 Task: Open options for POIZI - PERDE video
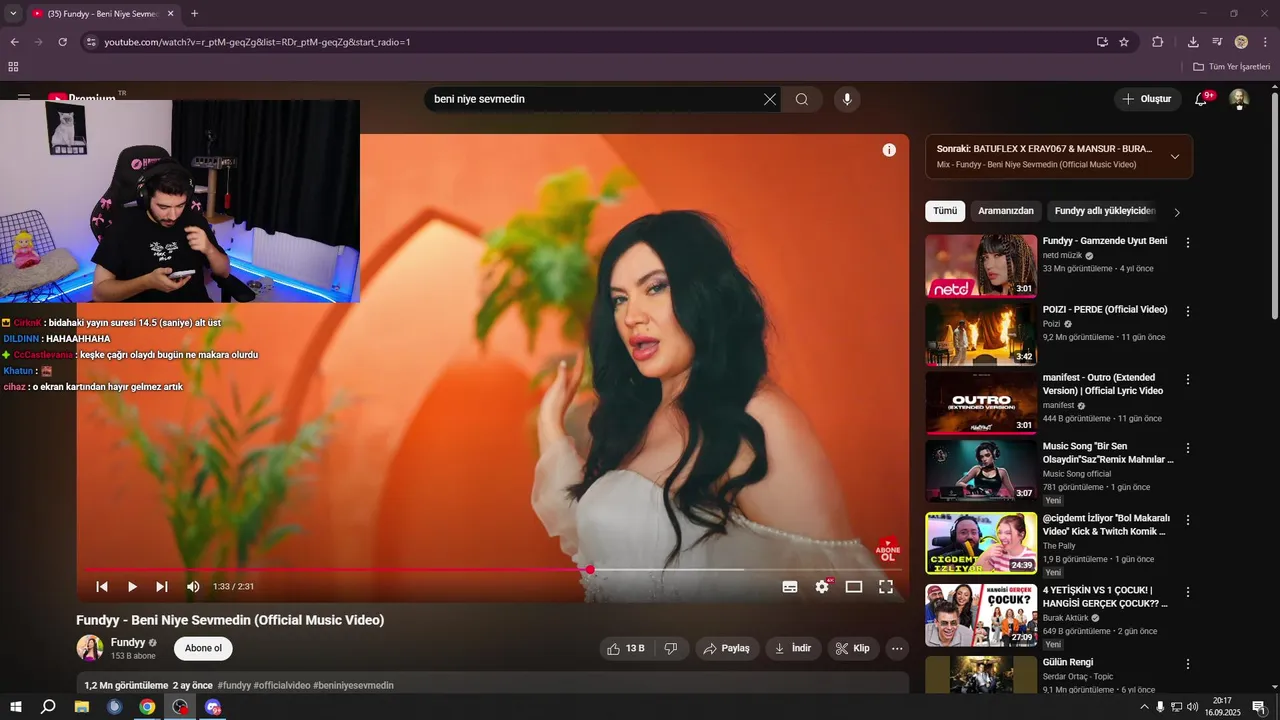pyautogui.click(x=1188, y=312)
